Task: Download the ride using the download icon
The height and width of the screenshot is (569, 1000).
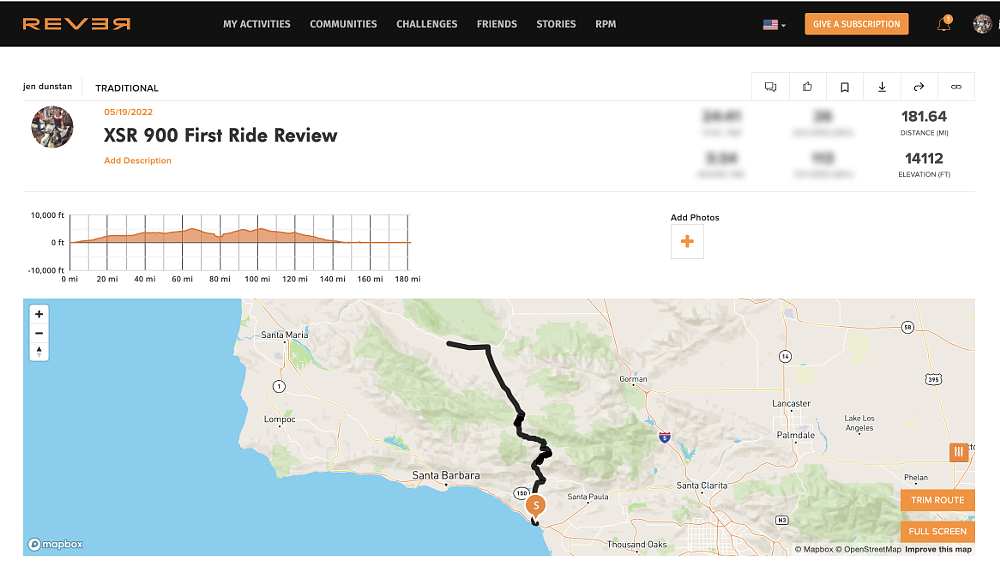Action: pos(882,87)
